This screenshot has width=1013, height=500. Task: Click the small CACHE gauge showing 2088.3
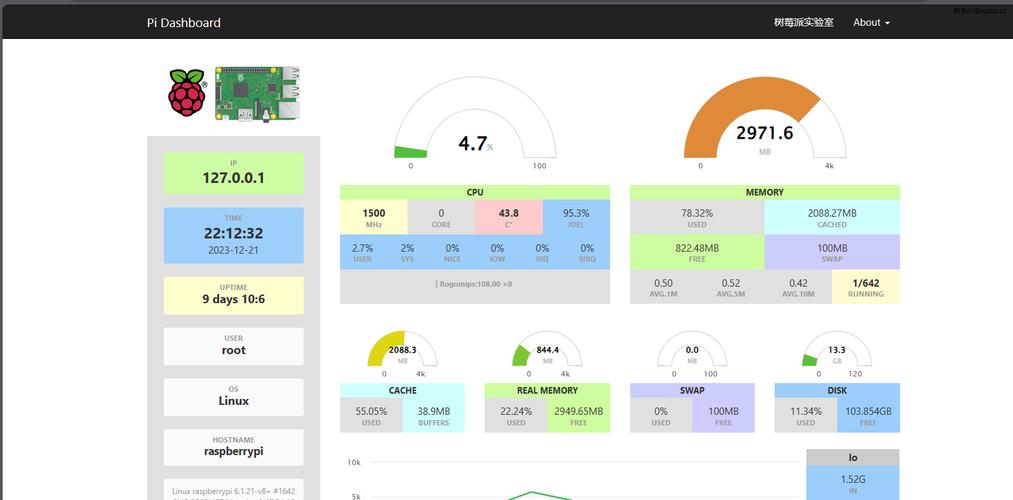pyautogui.click(x=402, y=353)
